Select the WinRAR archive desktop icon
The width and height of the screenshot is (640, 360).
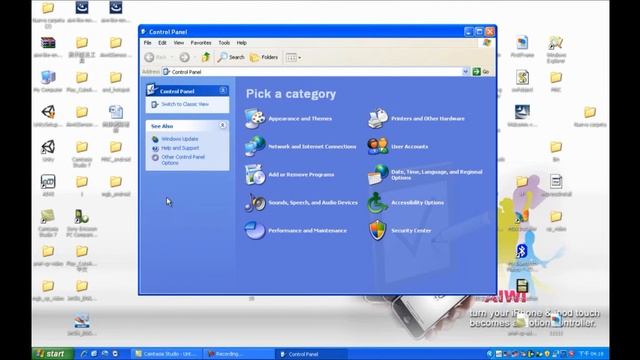click(48, 47)
